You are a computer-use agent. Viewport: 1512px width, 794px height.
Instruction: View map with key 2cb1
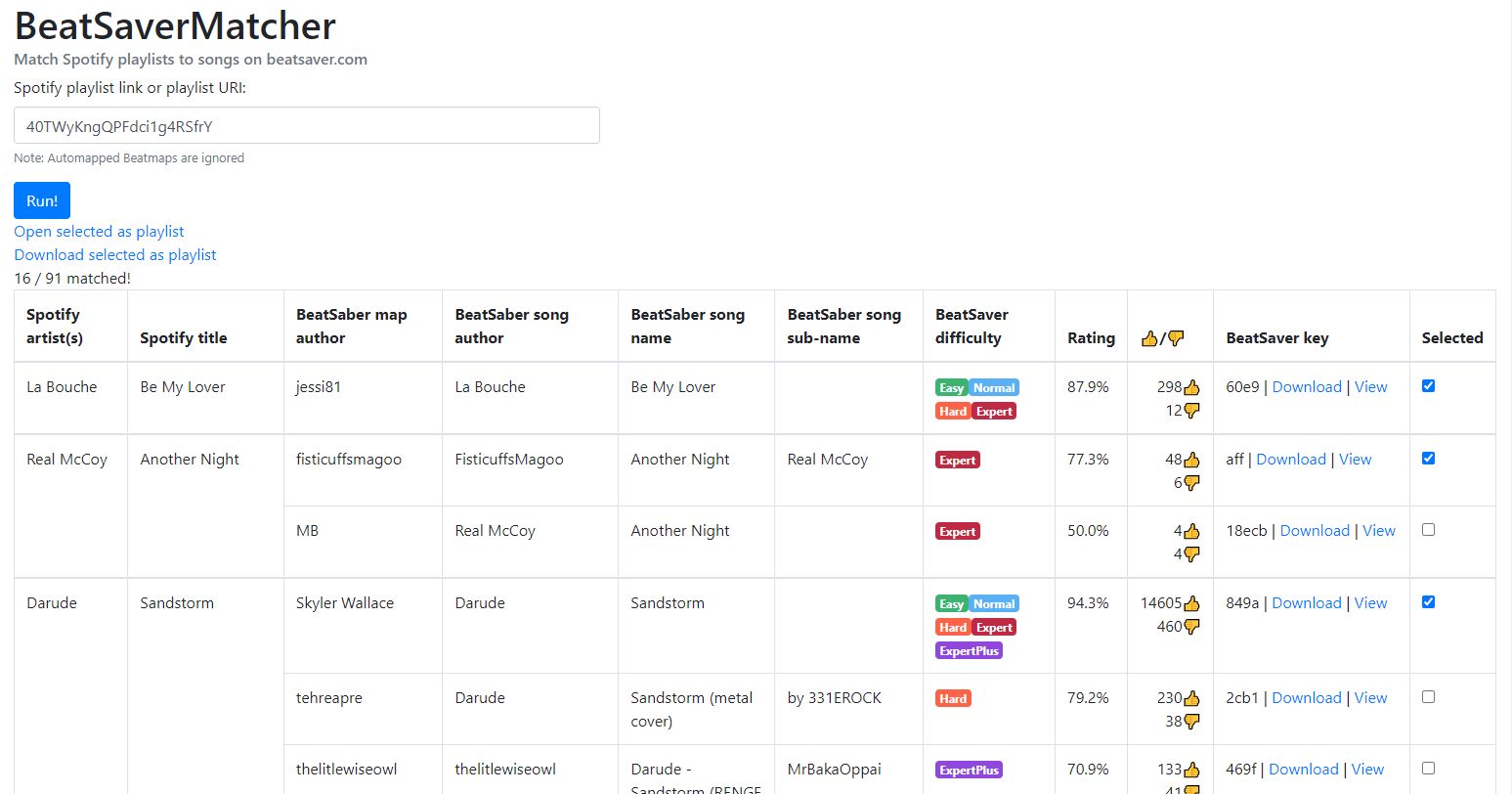(x=1370, y=697)
